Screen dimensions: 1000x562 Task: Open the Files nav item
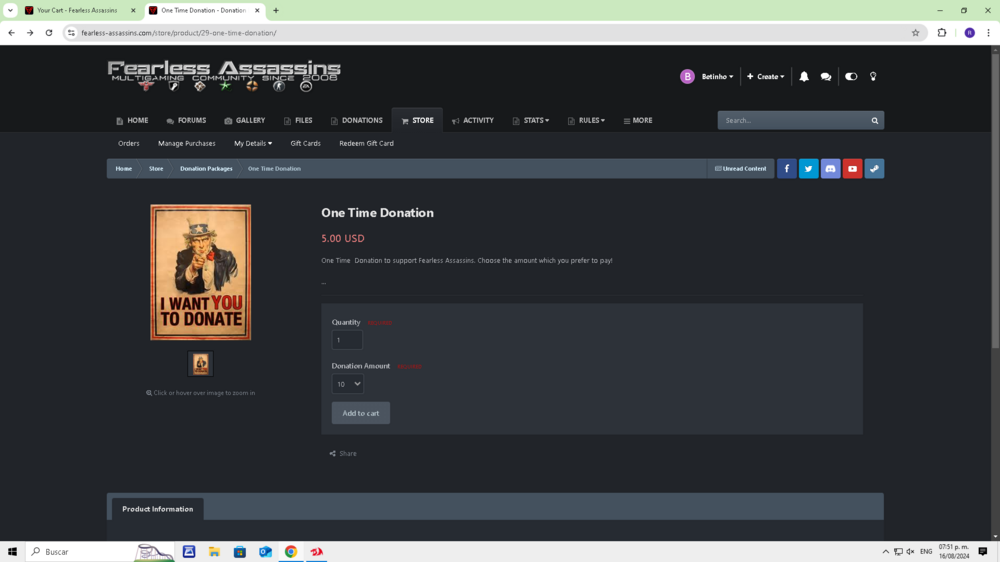click(x=298, y=121)
